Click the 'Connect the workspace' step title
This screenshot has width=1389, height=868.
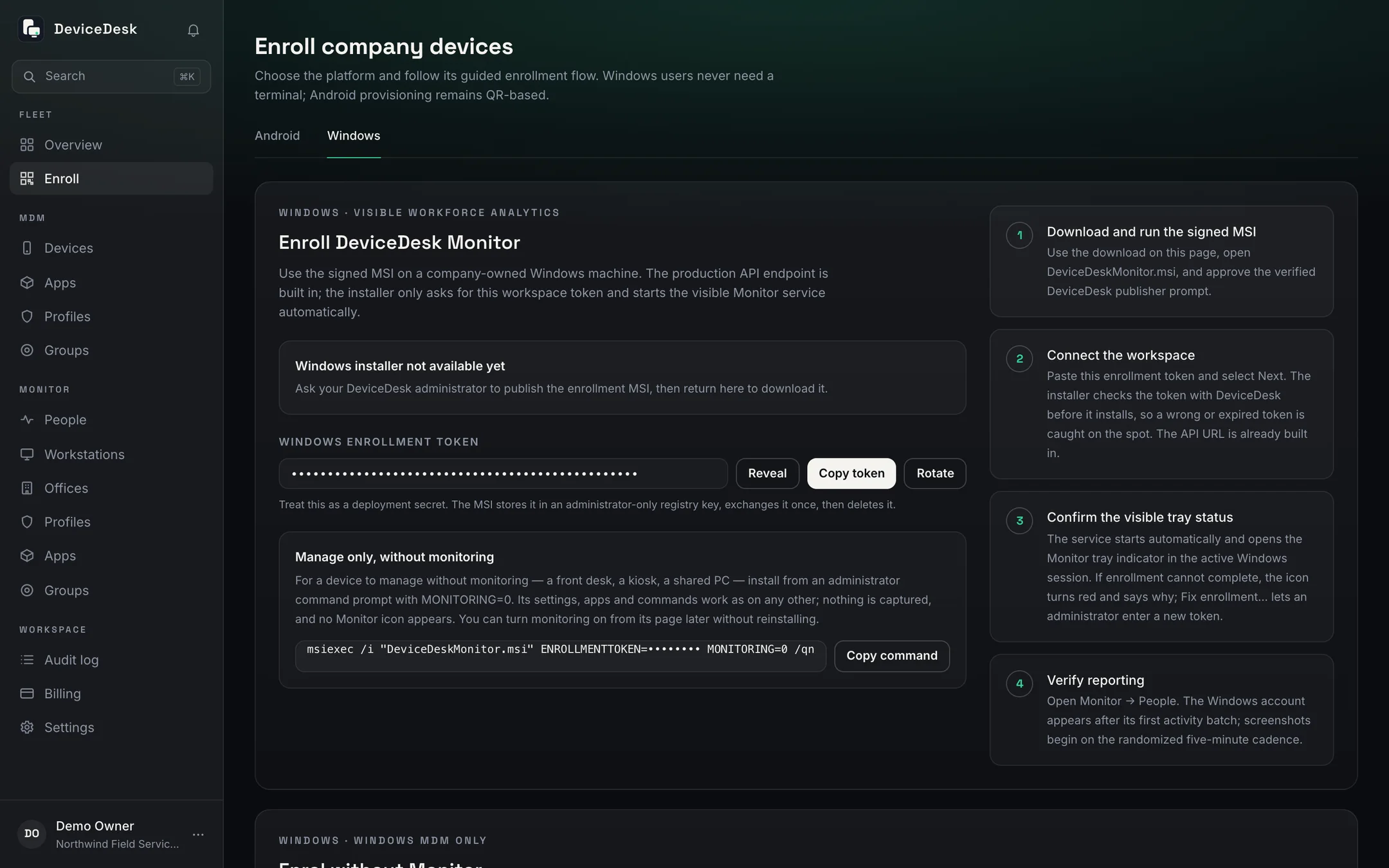(1121, 355)
